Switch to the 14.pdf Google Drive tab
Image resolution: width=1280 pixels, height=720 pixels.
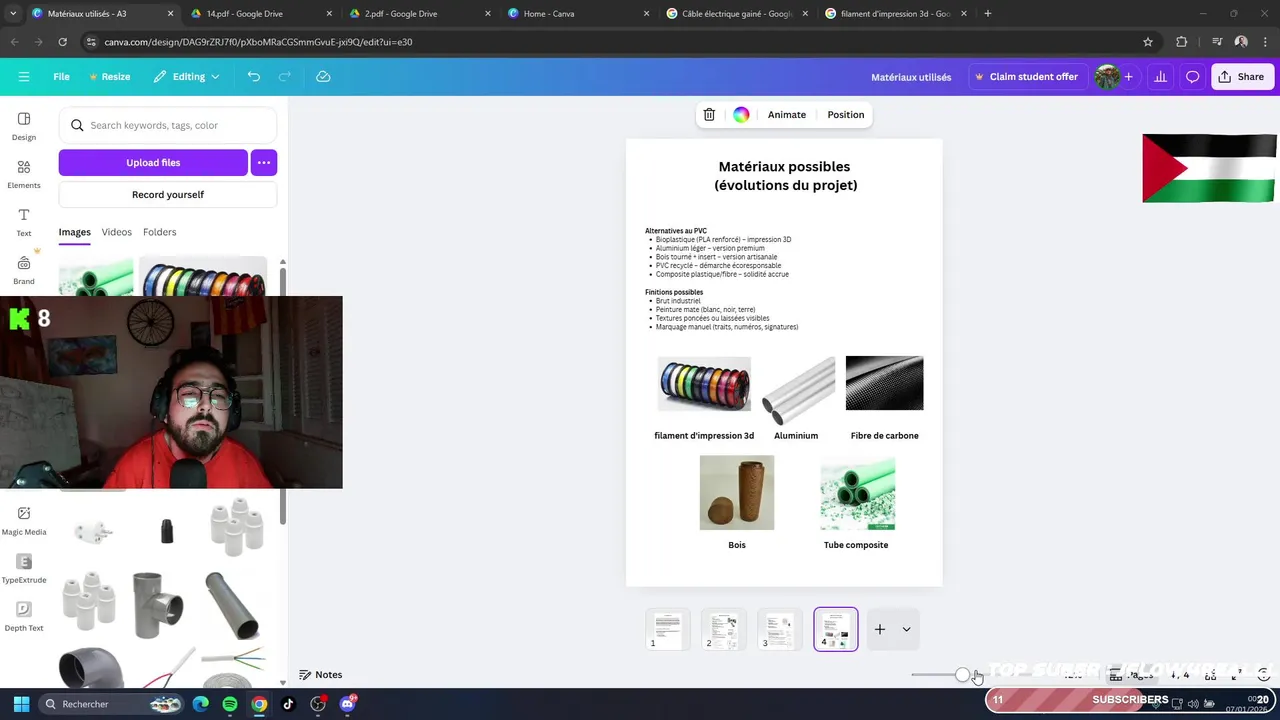click(x=258, y=14)
